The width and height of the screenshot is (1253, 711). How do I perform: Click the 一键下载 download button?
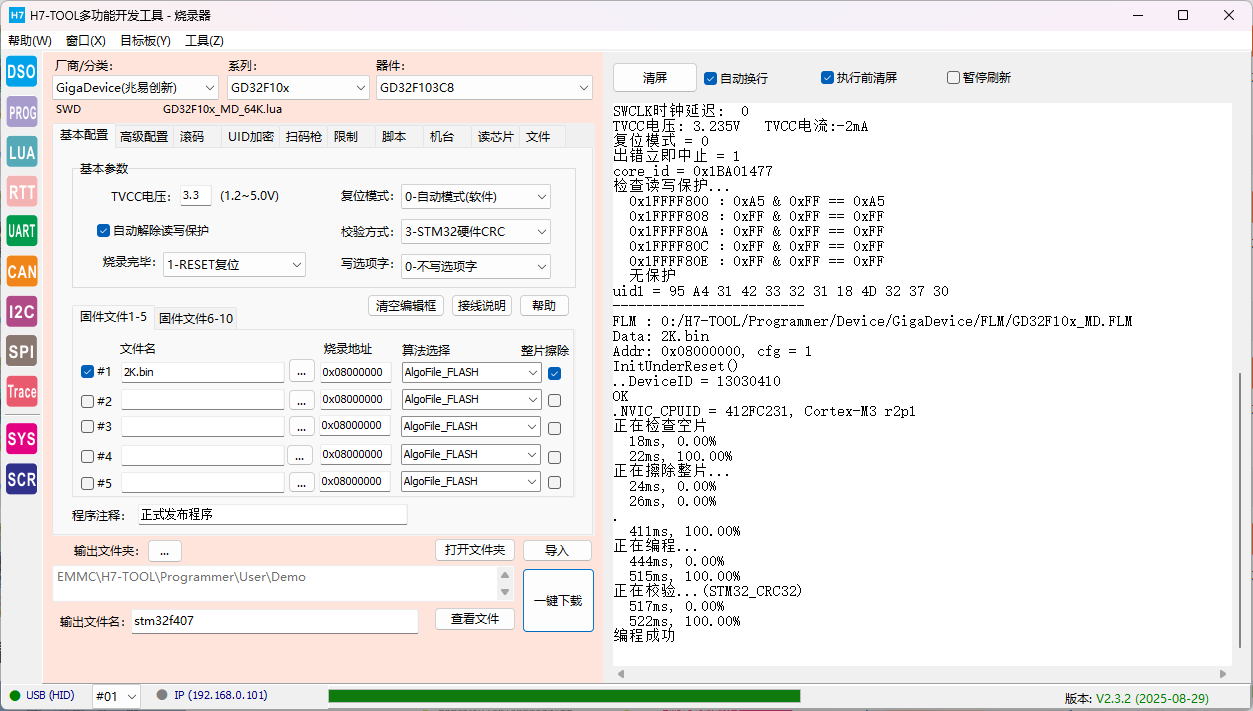(x=558, y=600)
